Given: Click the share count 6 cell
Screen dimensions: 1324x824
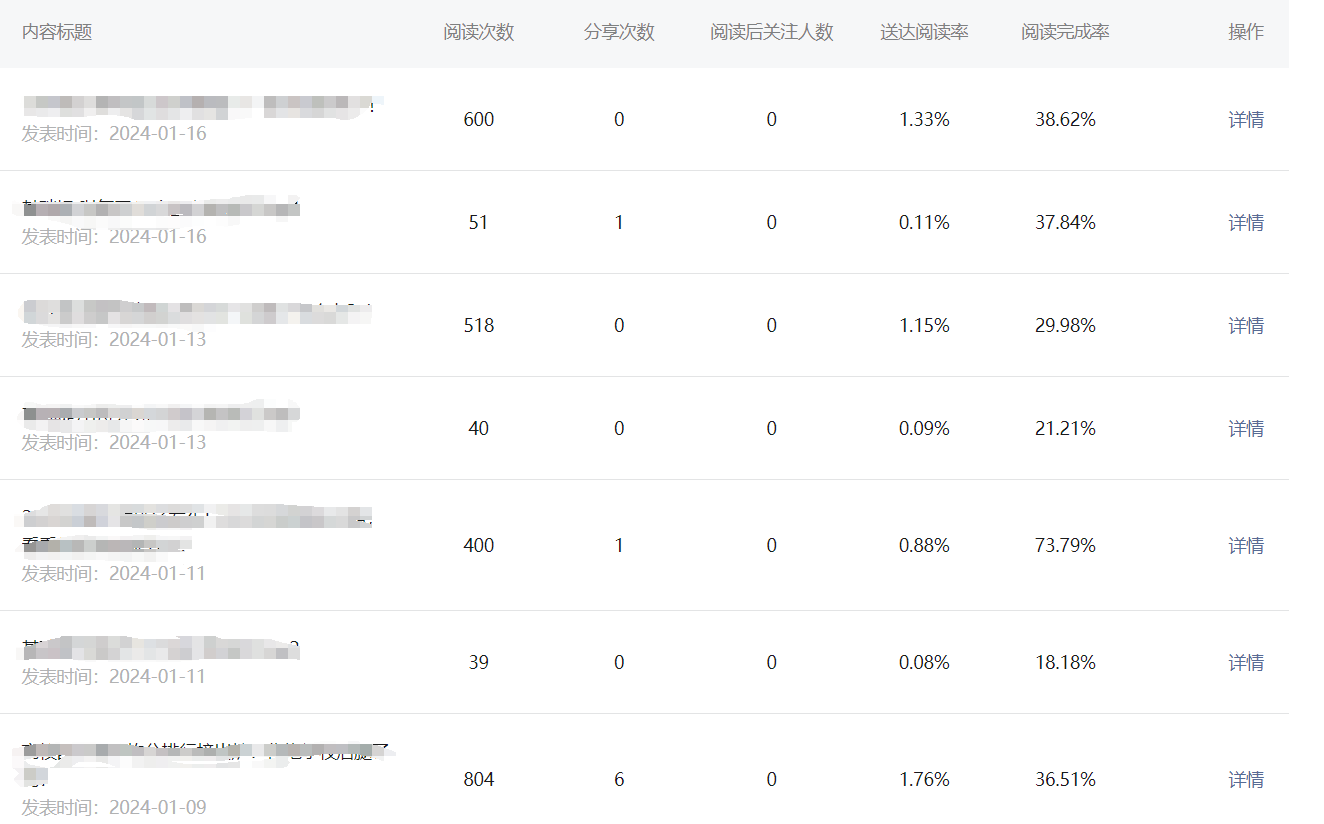Looking at the screenshot, I should click(619, 780).
